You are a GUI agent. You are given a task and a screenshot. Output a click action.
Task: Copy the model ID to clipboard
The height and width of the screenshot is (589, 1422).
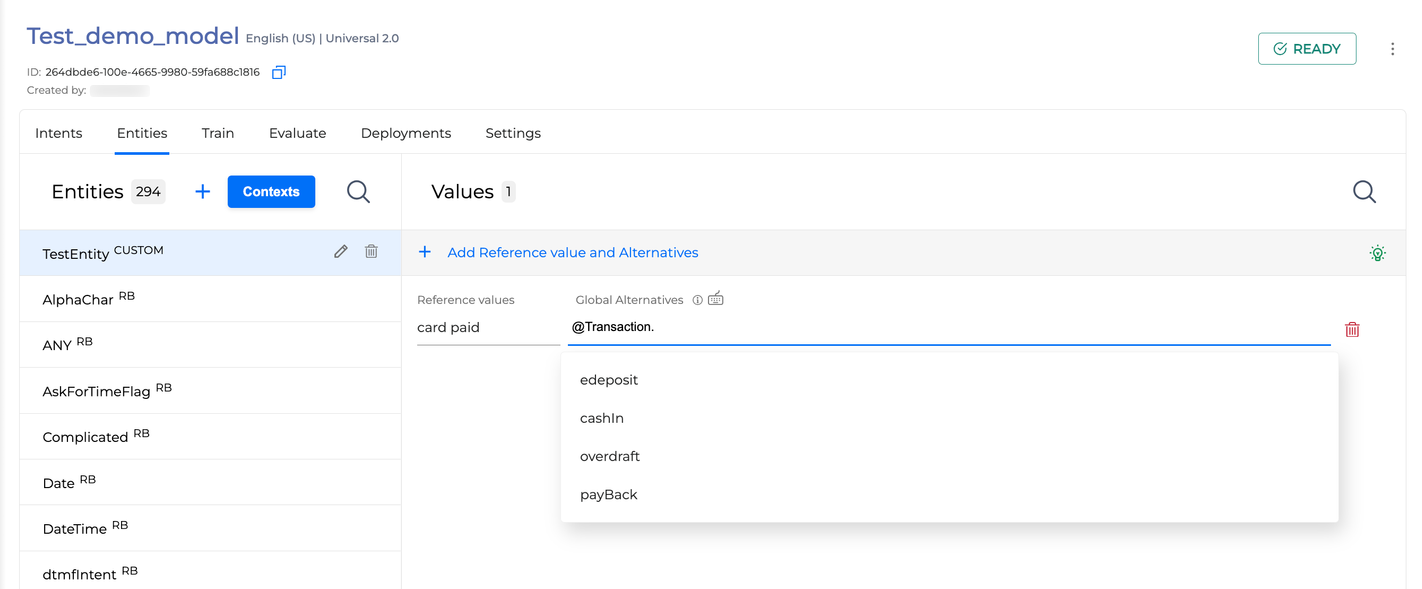point(278,72)
